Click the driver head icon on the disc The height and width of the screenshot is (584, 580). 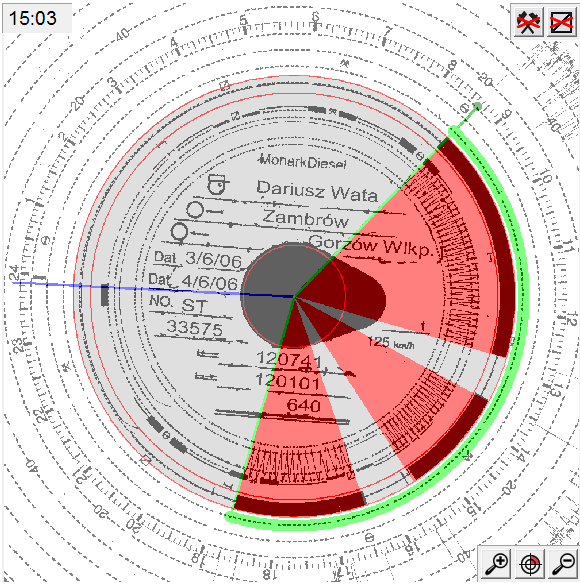pyautogui.click(x=218, y=184)
